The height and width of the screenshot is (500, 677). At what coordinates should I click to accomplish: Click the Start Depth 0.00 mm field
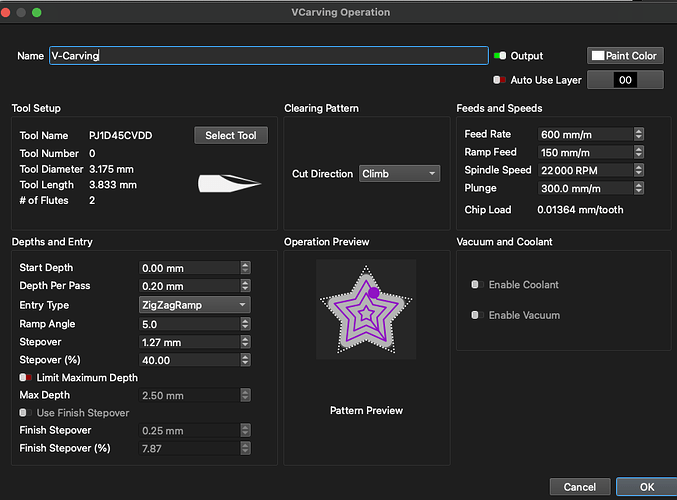click(x=190, y=268)
